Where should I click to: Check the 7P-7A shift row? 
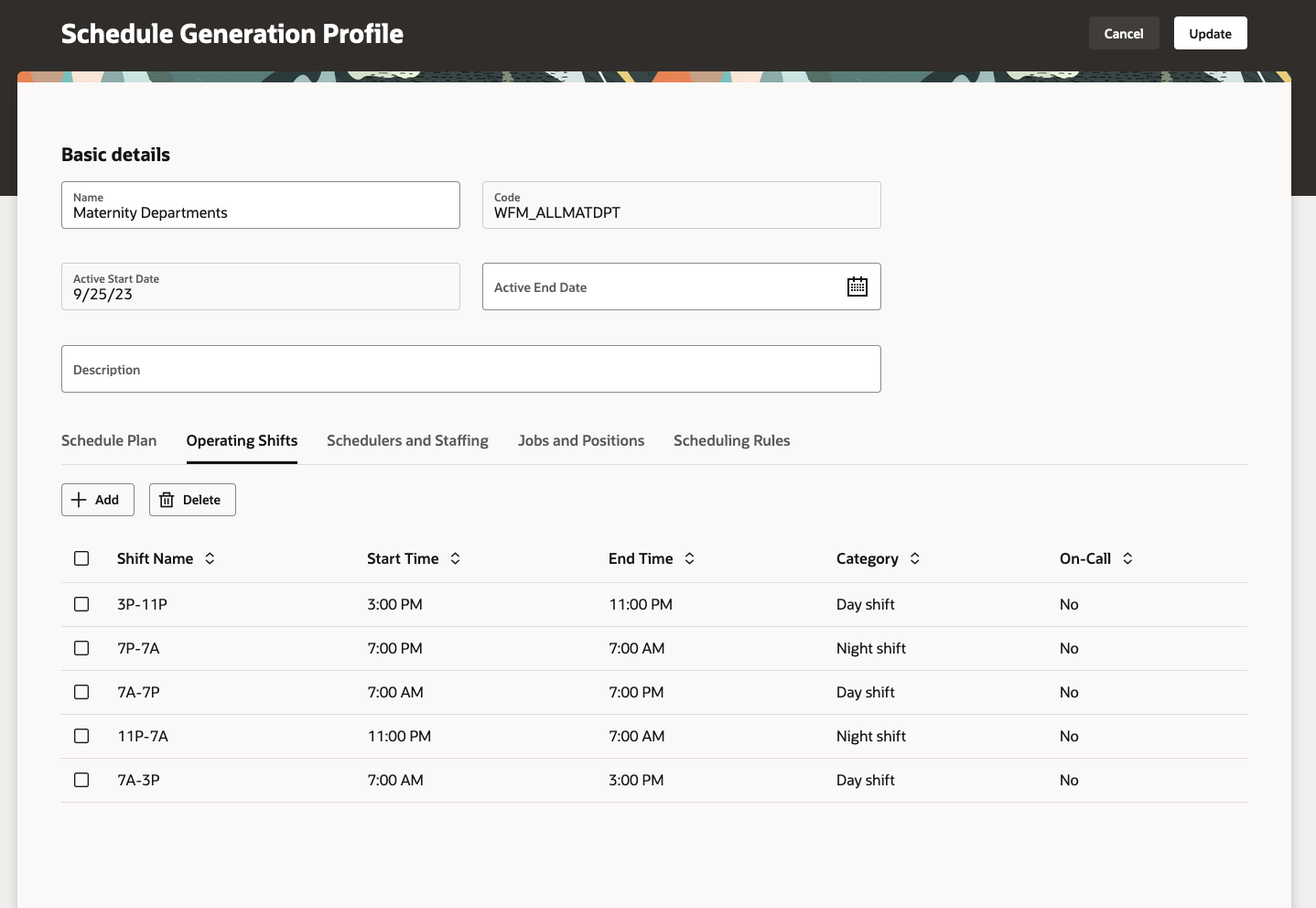click(x=81, y=648)
